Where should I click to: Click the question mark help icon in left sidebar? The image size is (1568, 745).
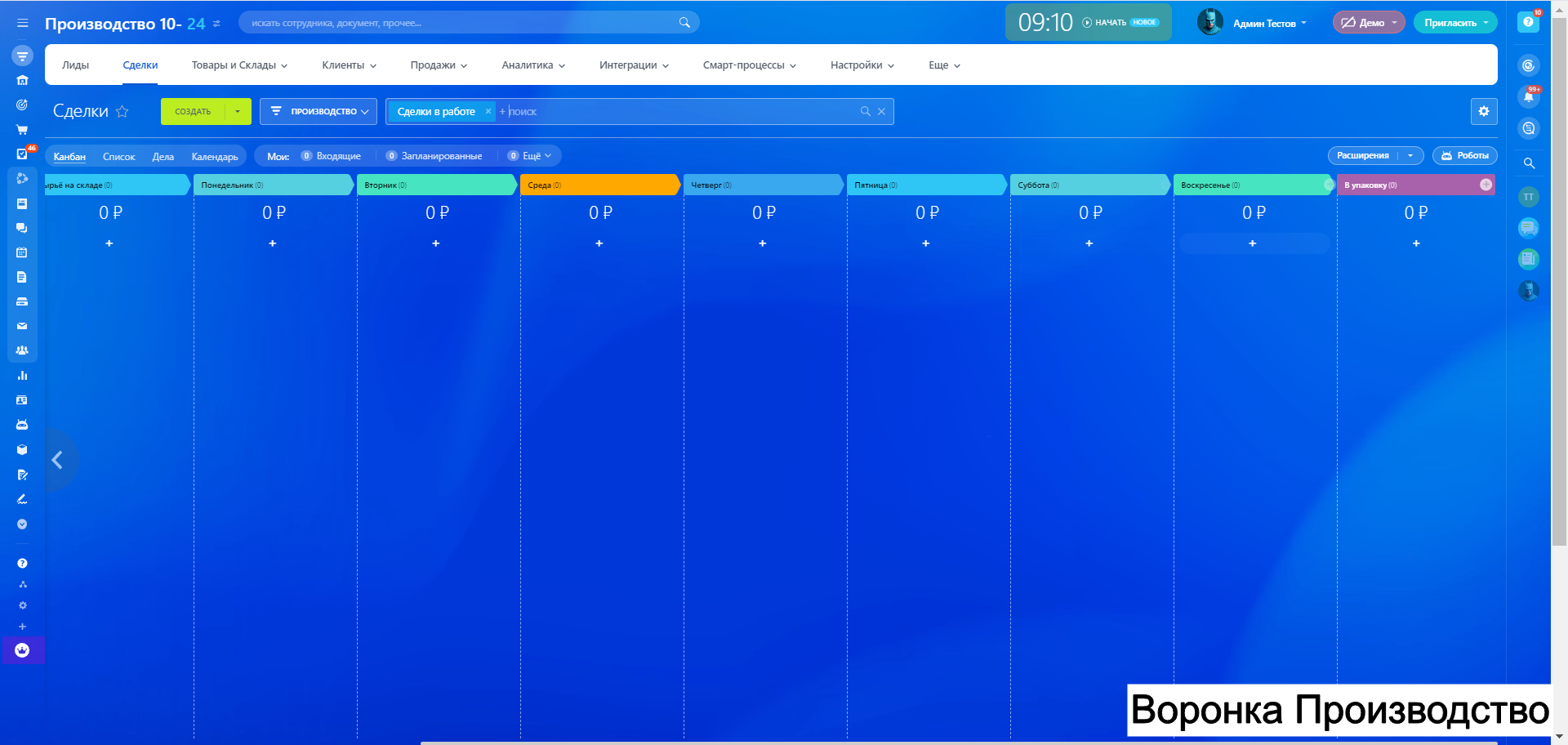tap(22, 563)
